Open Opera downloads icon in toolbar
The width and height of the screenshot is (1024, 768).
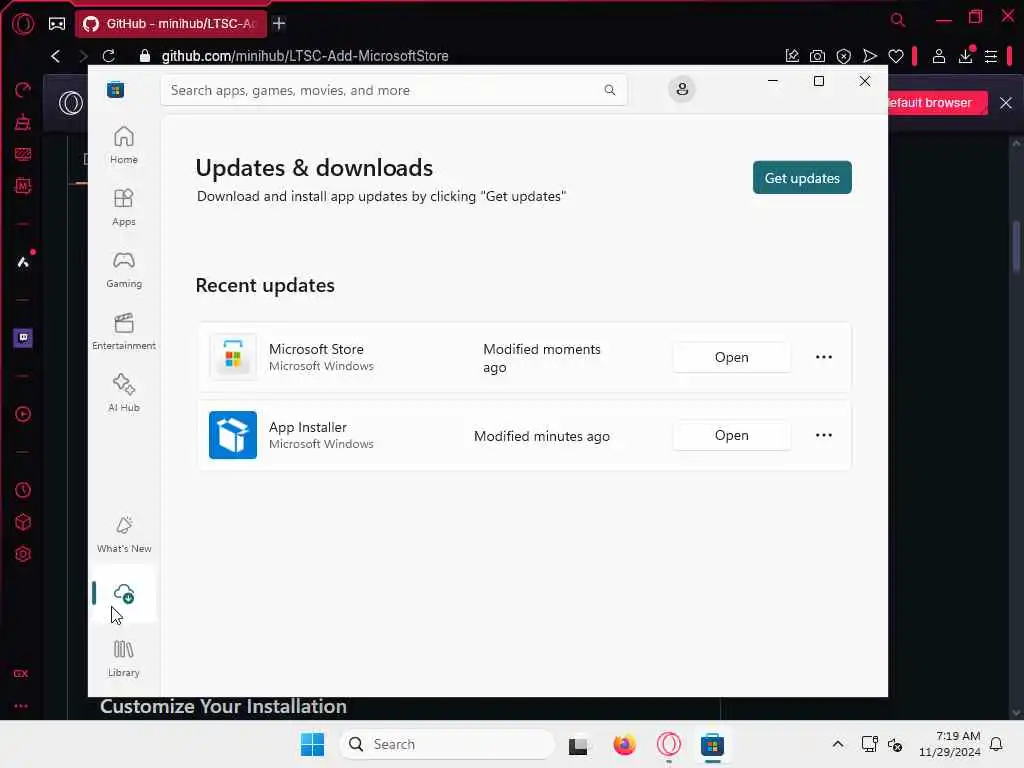(966, 56)
